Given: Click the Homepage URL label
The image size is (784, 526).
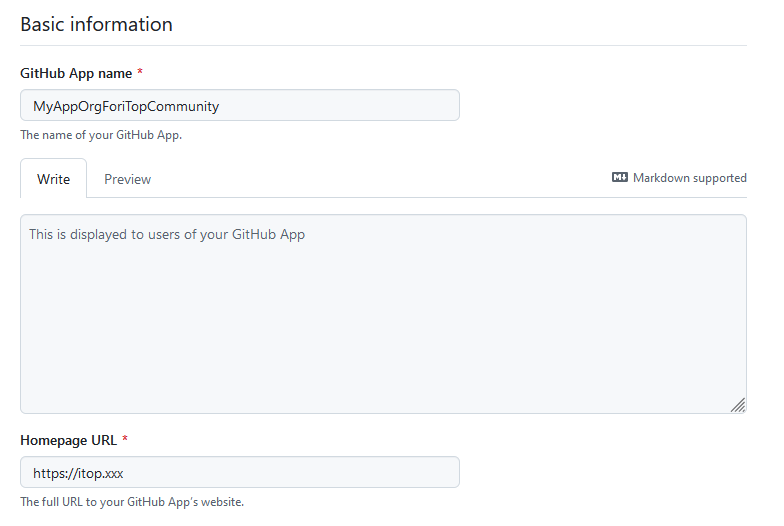Looking at the screenshot, I should pyautogui.click(x=68, y=440).
